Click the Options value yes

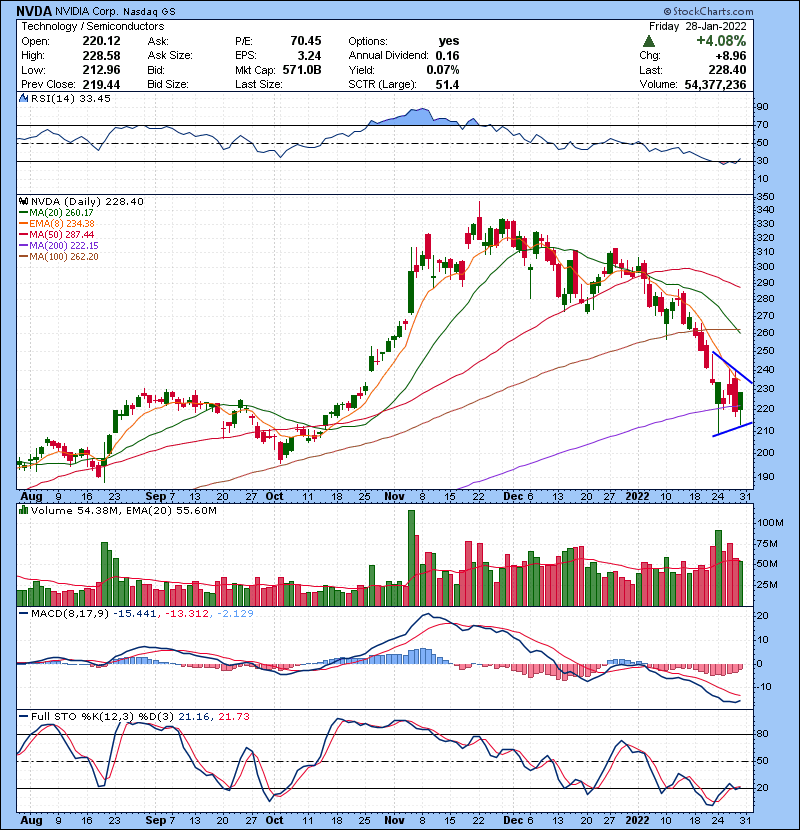[x=449, y=41]
